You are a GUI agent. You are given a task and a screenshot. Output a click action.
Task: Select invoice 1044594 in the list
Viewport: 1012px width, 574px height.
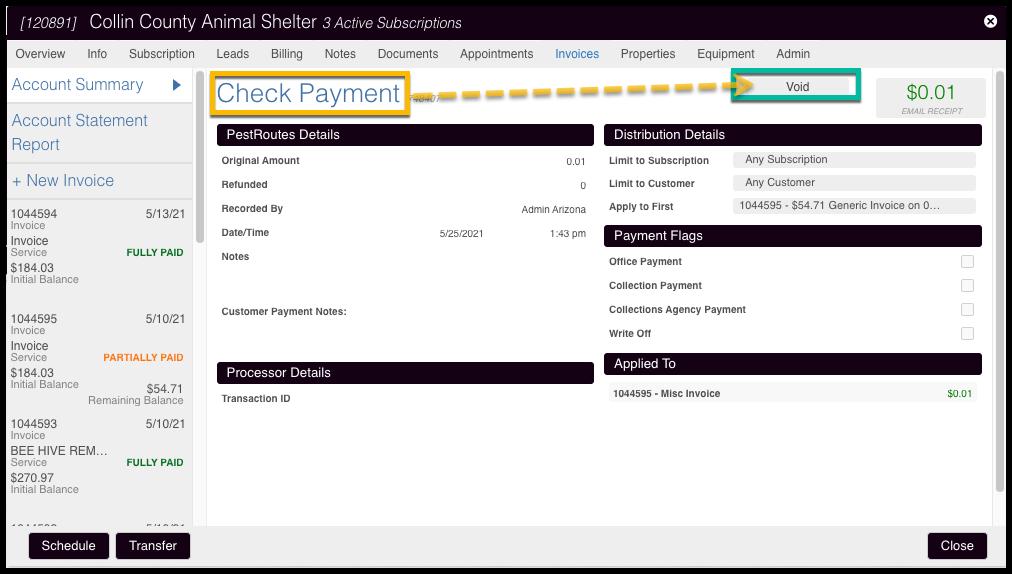(96, 245)
